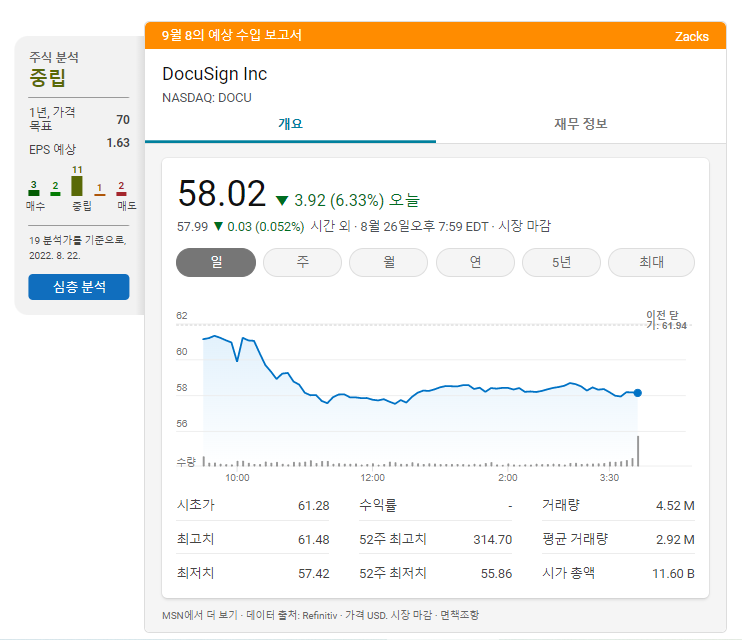Image resolution: width=742 pixels, height=640 pixels.
Task: Click the 3.92 (6.33%) change value
Action: point(339,200)
